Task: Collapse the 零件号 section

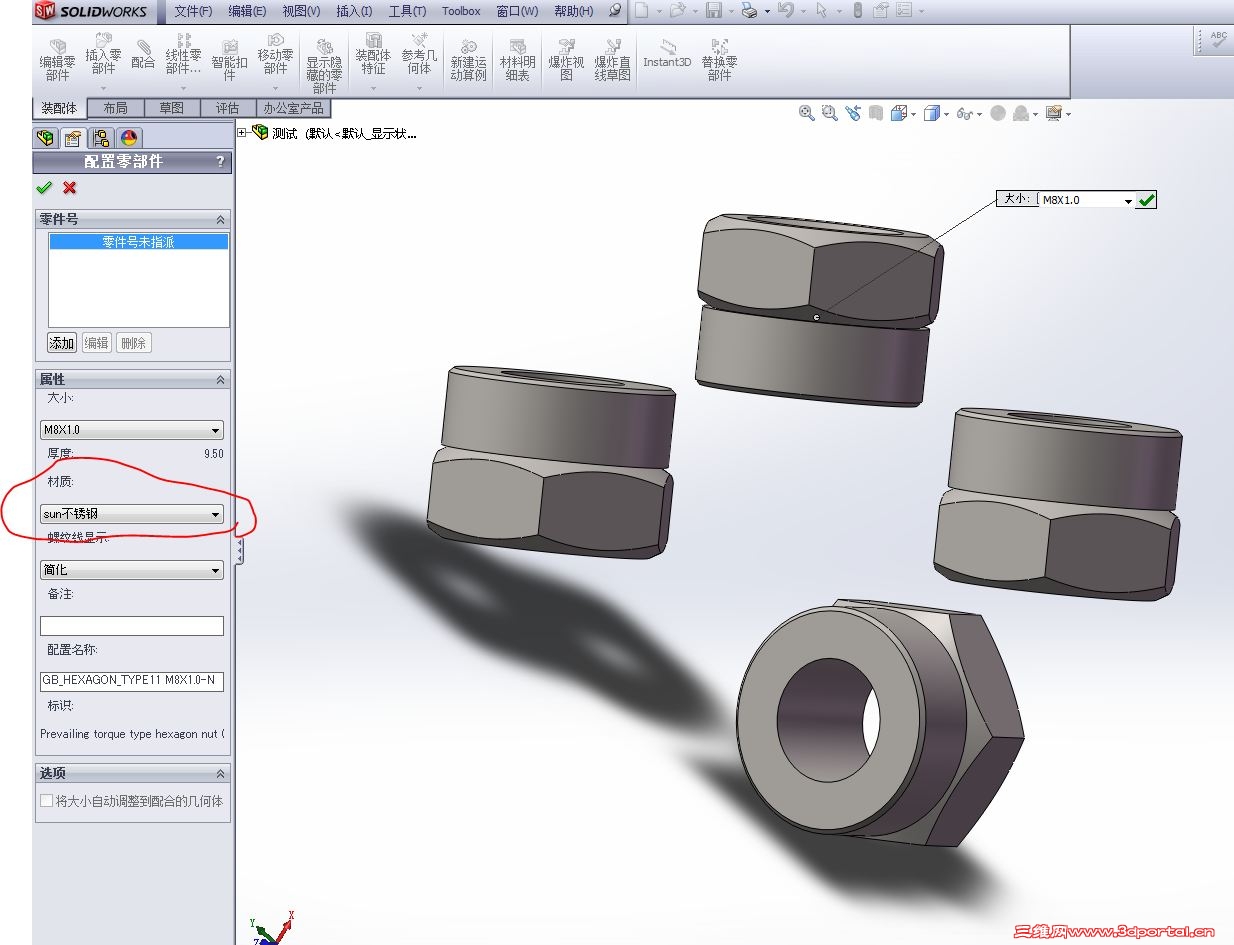Action: (x=220, y=220)
